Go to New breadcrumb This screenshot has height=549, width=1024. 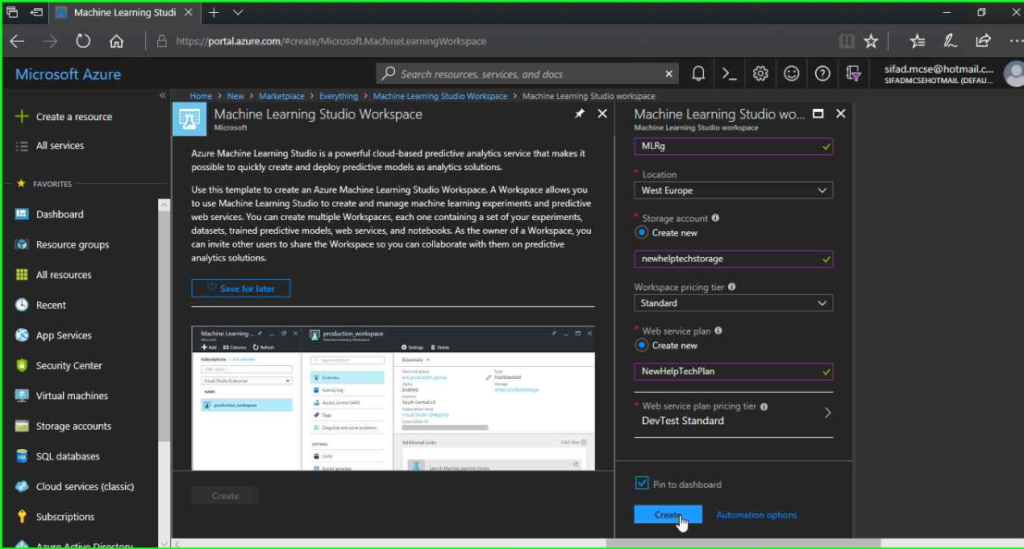[235, 96]
